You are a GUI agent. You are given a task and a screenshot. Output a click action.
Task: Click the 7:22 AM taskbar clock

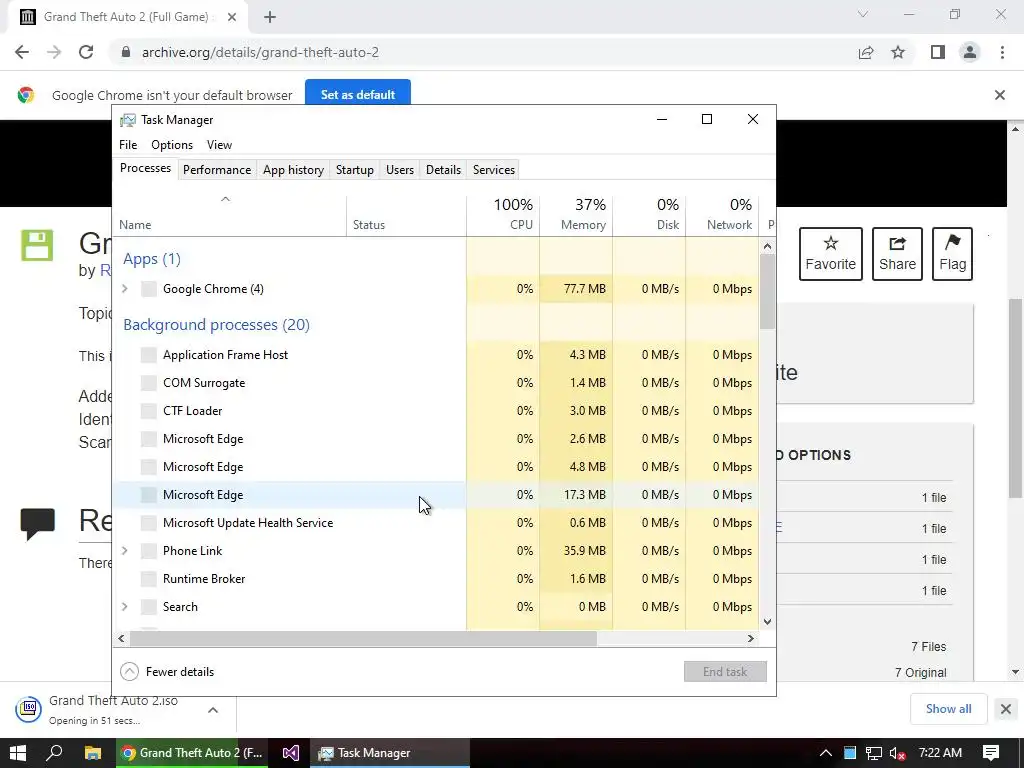pyautogui.click(x=940, y=753)
